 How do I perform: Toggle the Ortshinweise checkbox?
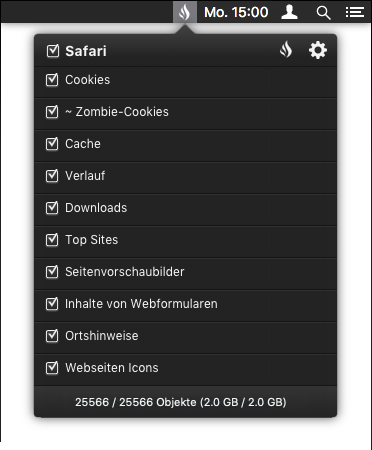point(52,336)
